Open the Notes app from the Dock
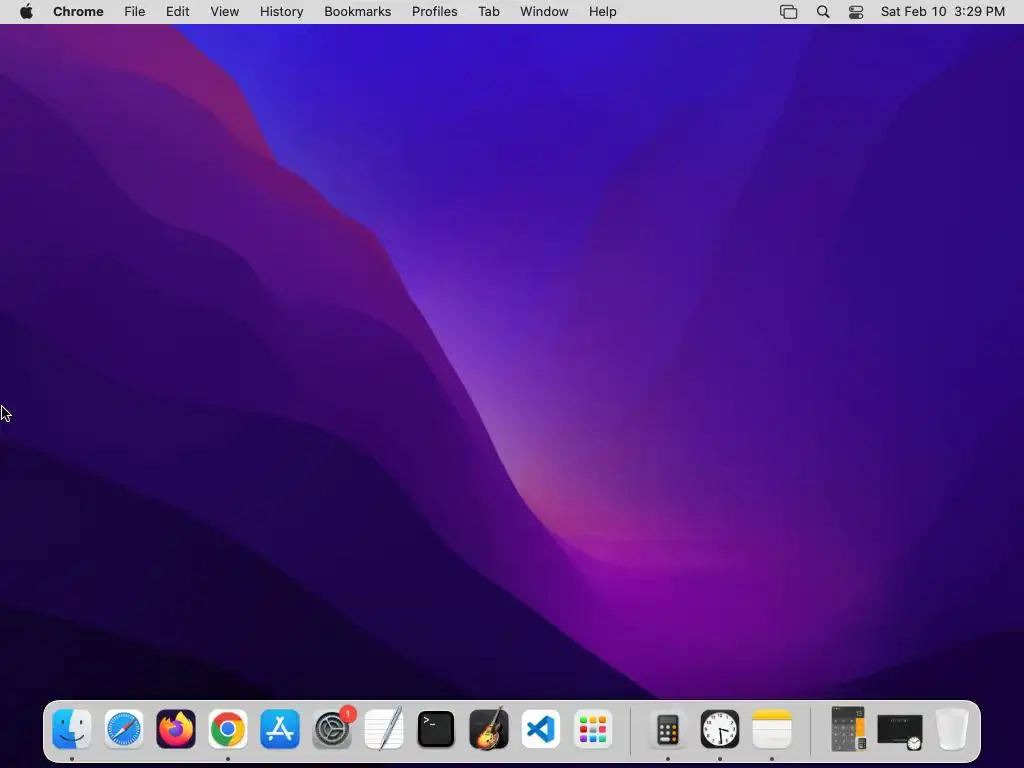Viewport: 1024px width, 768px height. [x=772, y=729]
